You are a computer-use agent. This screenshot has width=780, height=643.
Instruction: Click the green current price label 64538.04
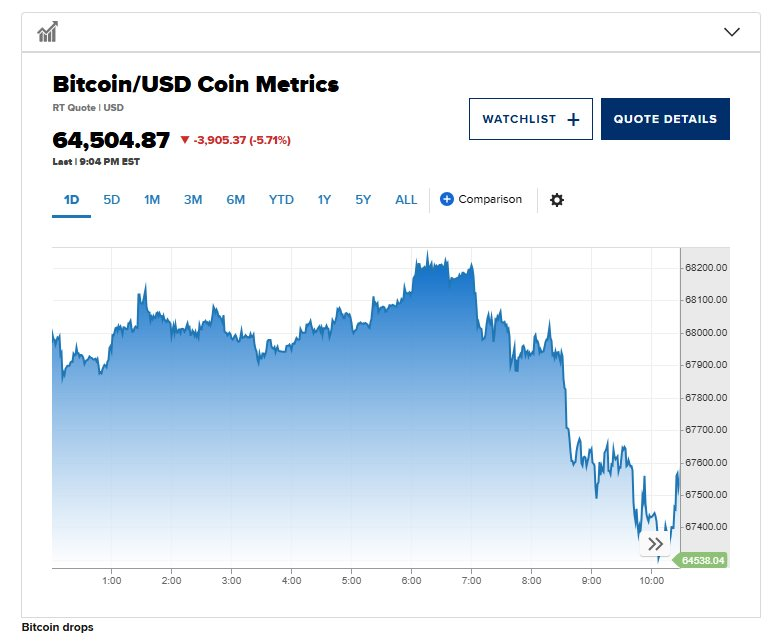[x=702, y=561]
